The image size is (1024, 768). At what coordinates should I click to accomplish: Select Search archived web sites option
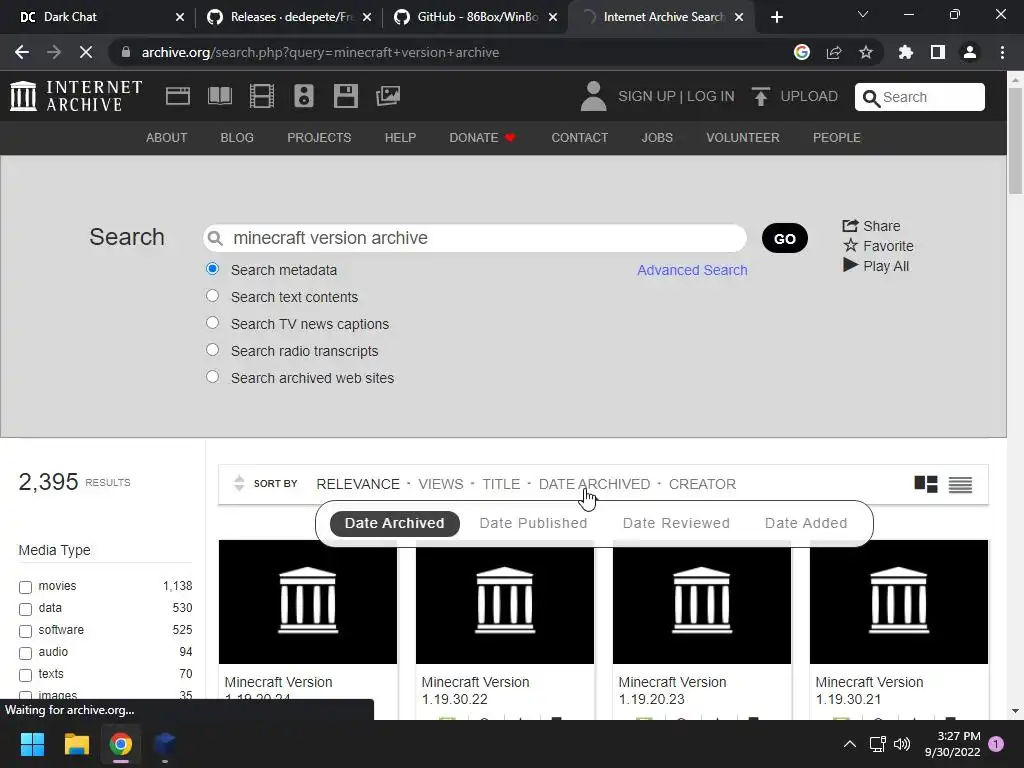pos(212,377)
